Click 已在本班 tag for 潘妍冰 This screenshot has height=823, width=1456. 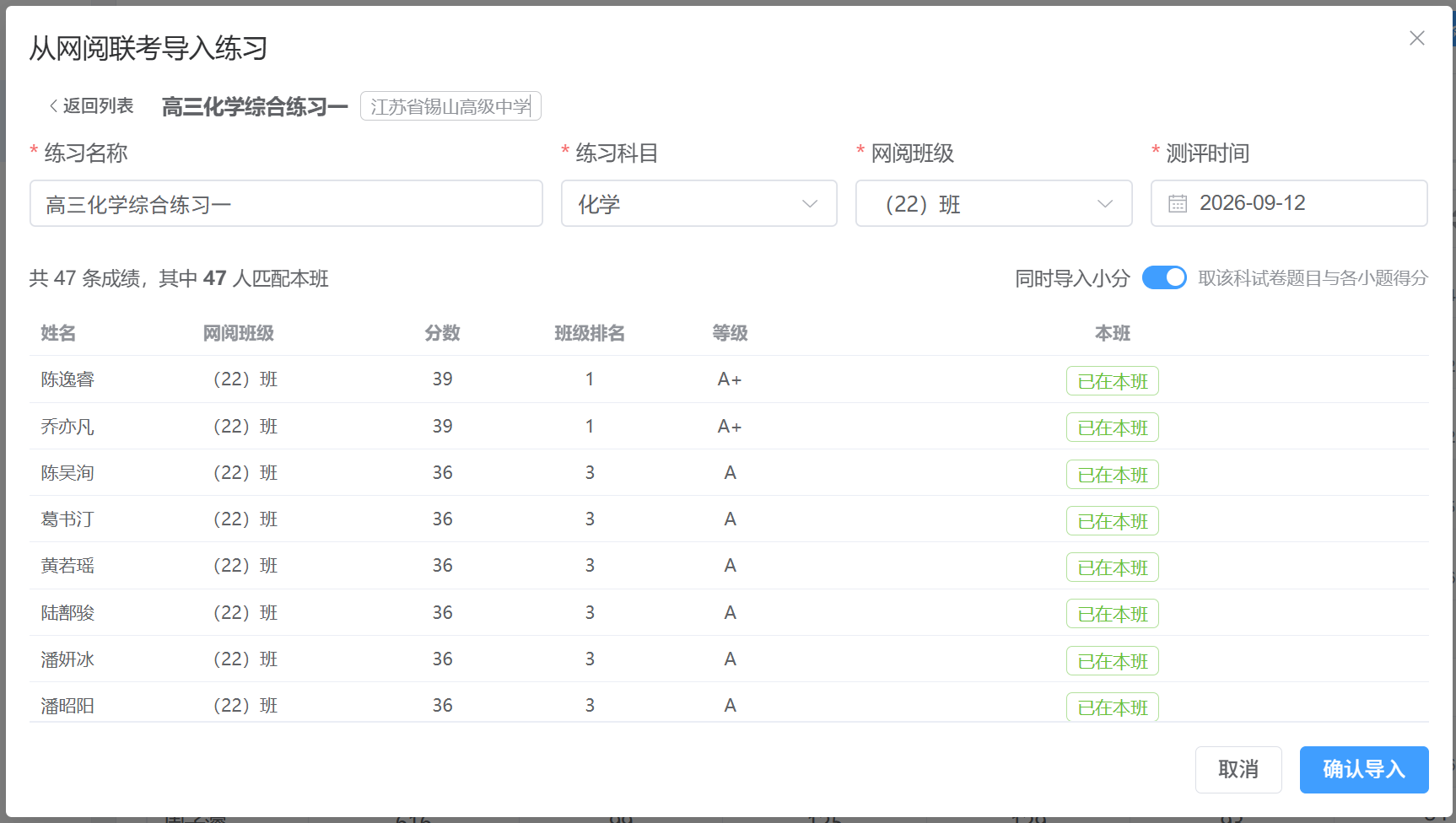click(x=1113, y=661)
